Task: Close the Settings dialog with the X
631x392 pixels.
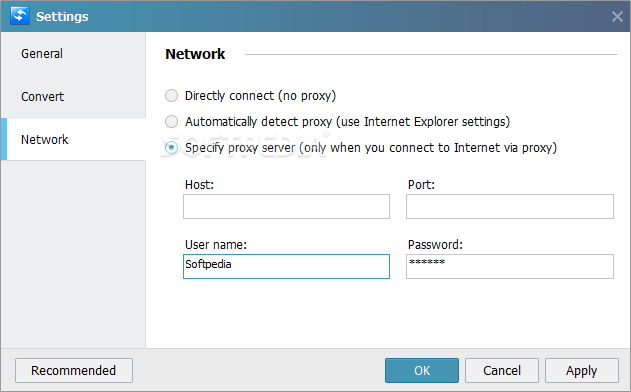Action: (x=617, y=17)
